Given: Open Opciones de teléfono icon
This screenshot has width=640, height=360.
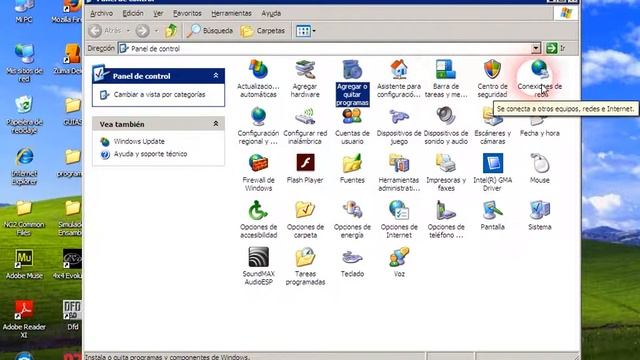Looking at the screenshot, I should coord(446,220).
